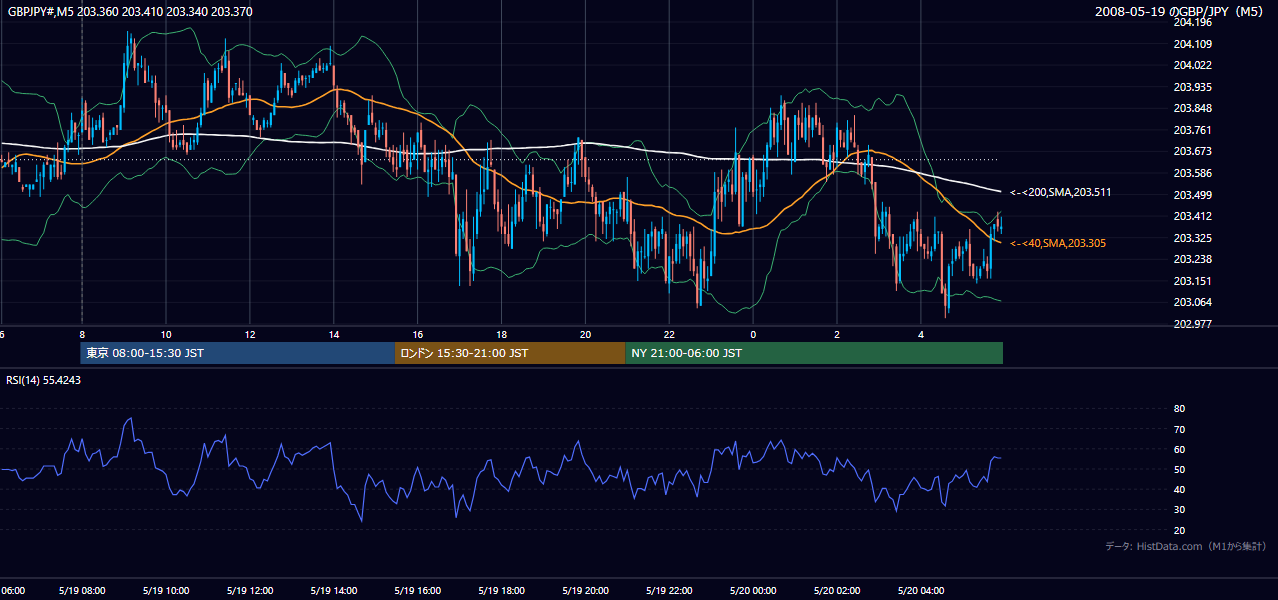The height and width of the screenshot is (600, 1278).
Task: Click RSI scale value 60
Action: [x=1179, y=449]
